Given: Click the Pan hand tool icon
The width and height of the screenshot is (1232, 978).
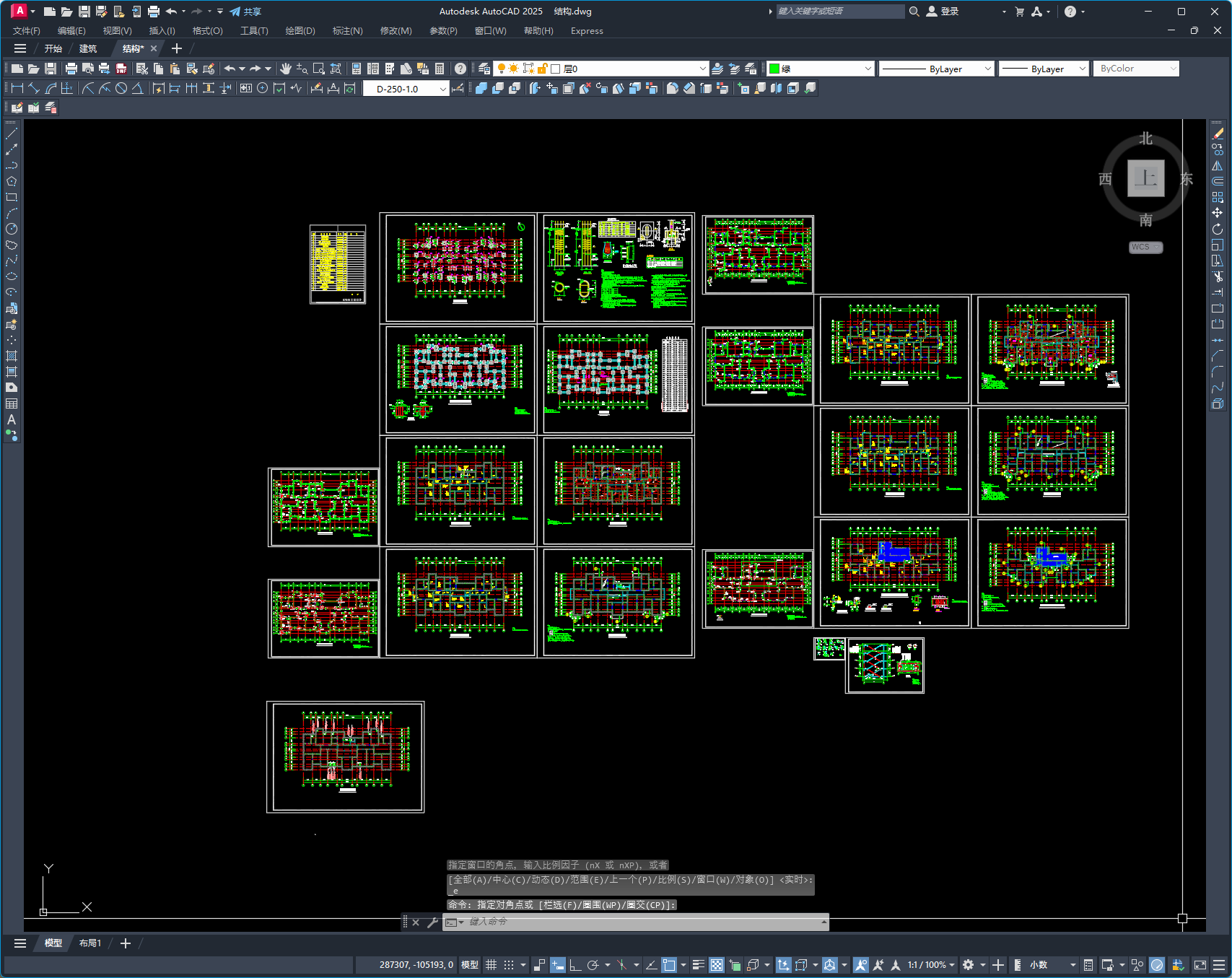Looking at the screenshot, I should point(286,69).
